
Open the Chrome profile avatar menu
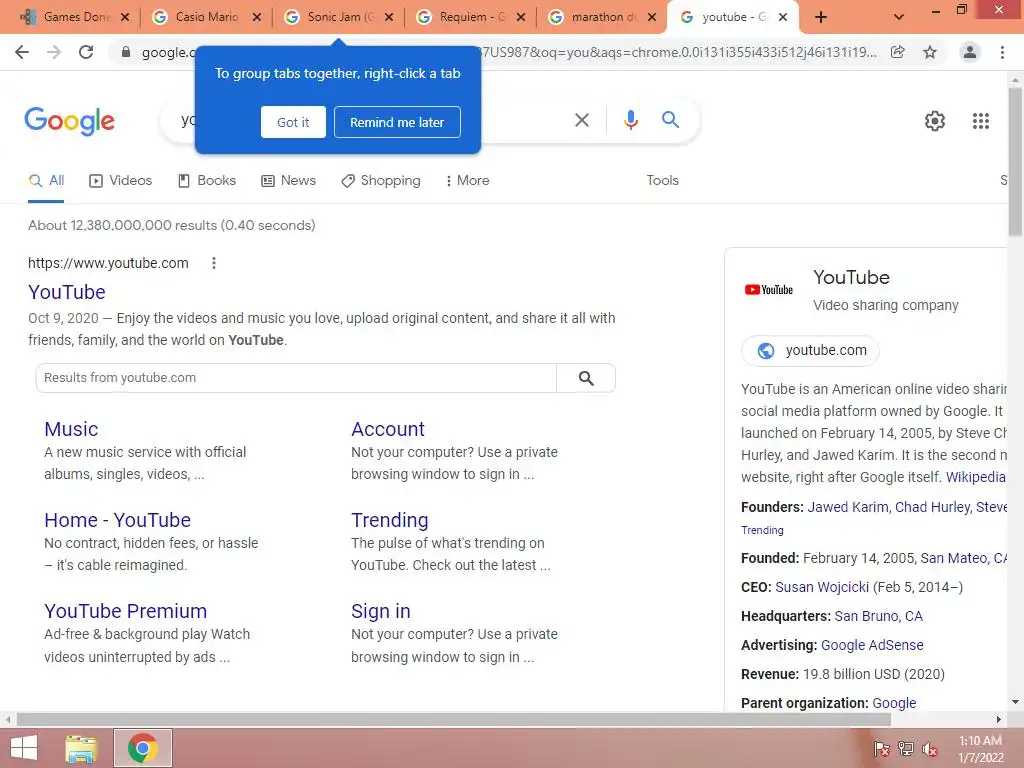[970, 52]
